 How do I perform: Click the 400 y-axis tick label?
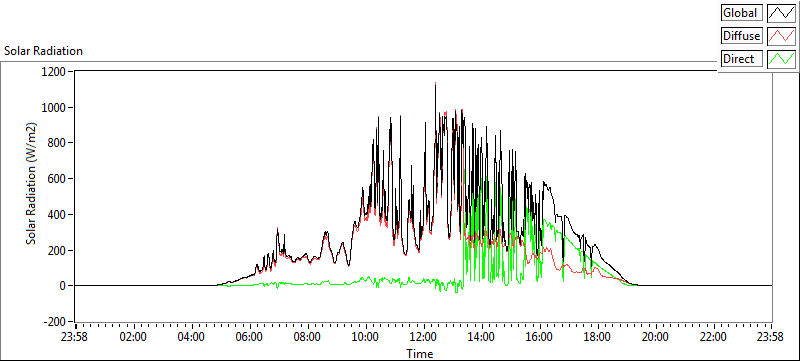[58, 215]
